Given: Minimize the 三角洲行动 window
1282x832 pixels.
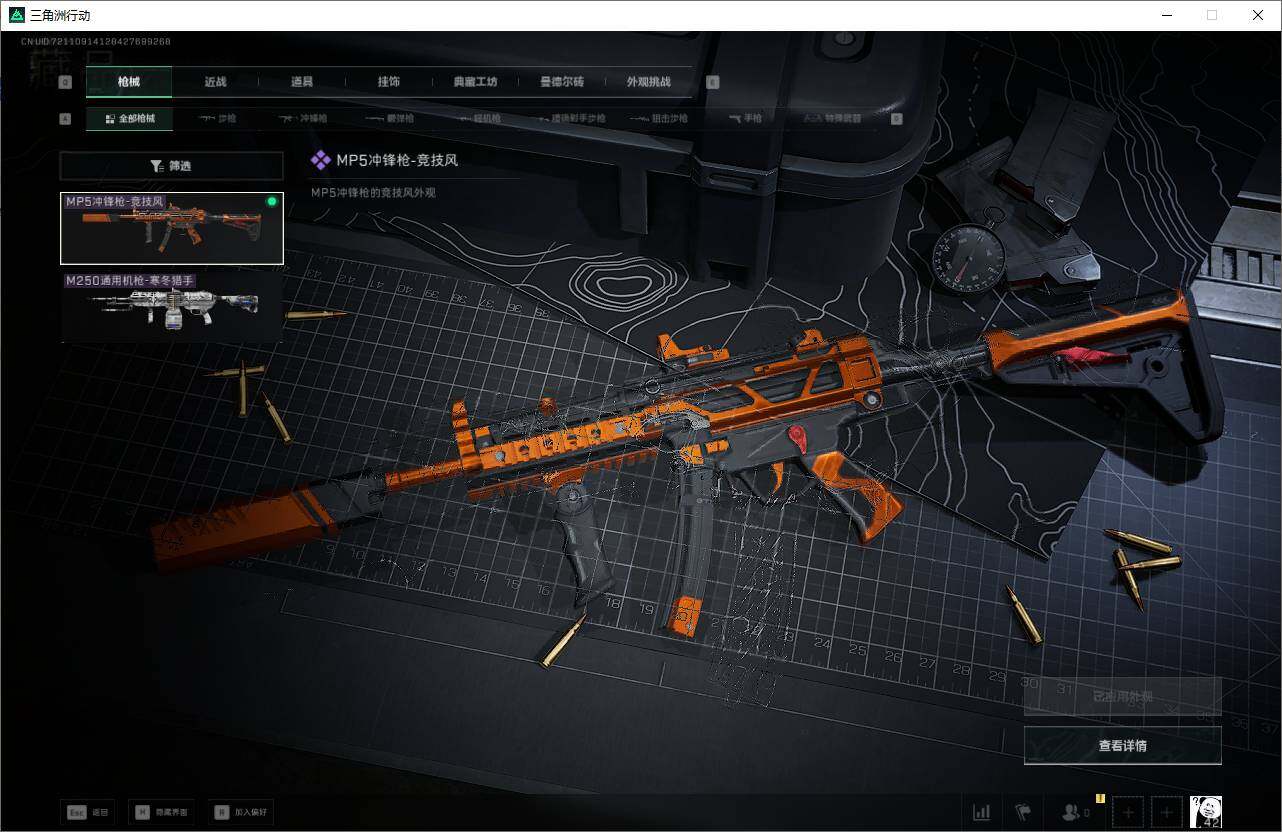Looking at the screenshot, I should pos(1167,15).
